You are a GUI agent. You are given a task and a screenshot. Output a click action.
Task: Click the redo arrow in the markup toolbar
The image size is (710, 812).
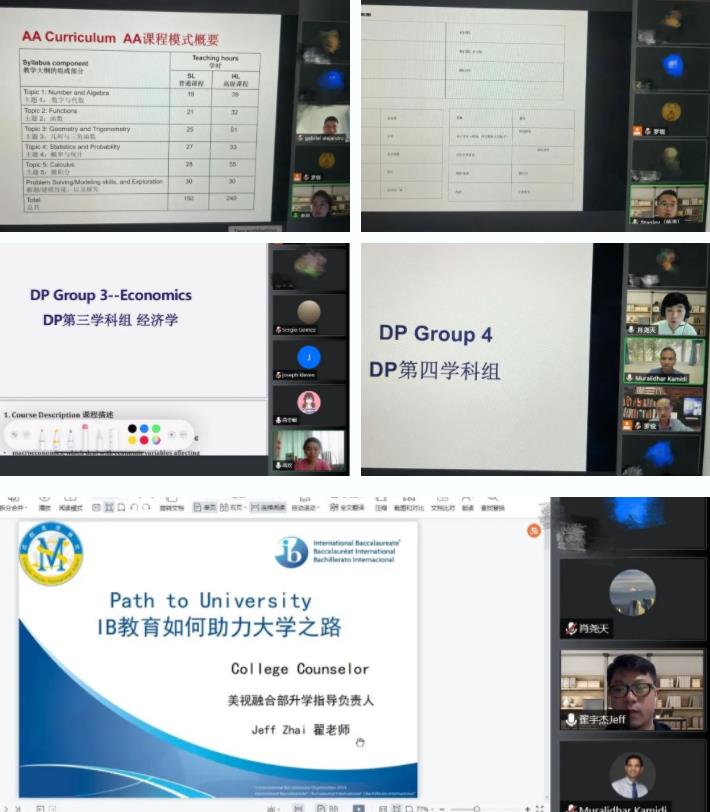[26, 434]
